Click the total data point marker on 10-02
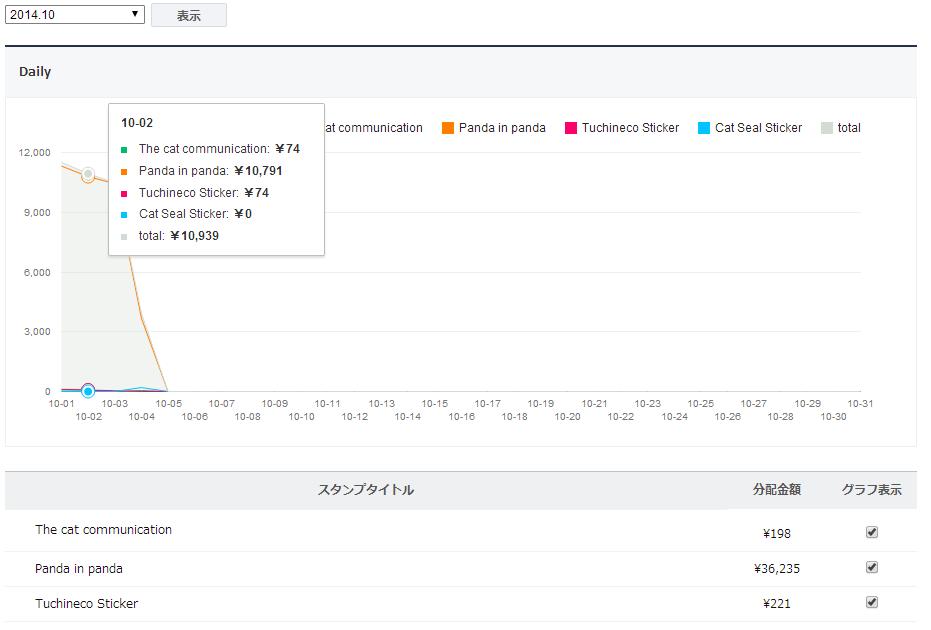The width and height of the screenshot is (931, 630). coord(88,174)
